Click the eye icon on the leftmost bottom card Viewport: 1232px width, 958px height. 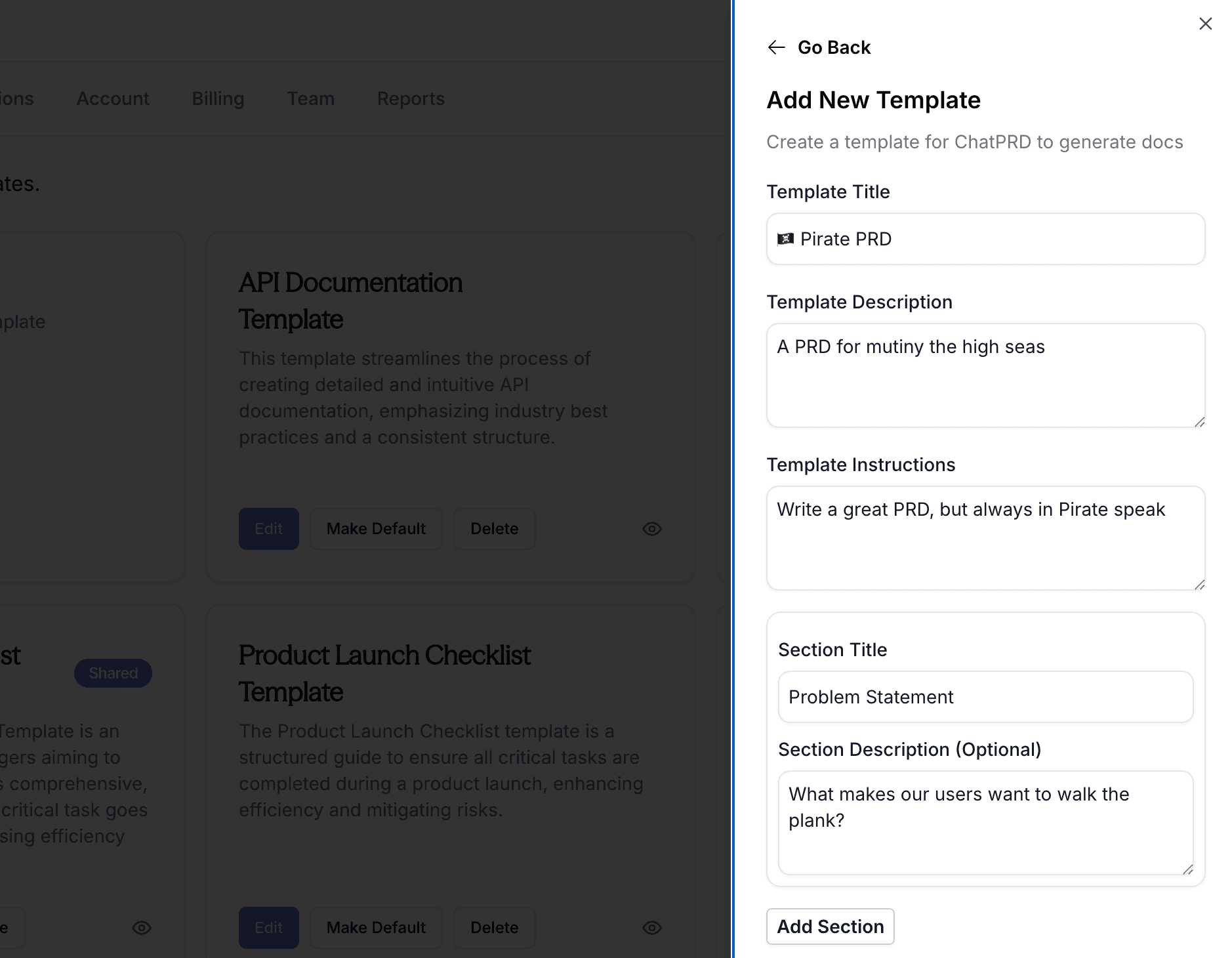141,927
